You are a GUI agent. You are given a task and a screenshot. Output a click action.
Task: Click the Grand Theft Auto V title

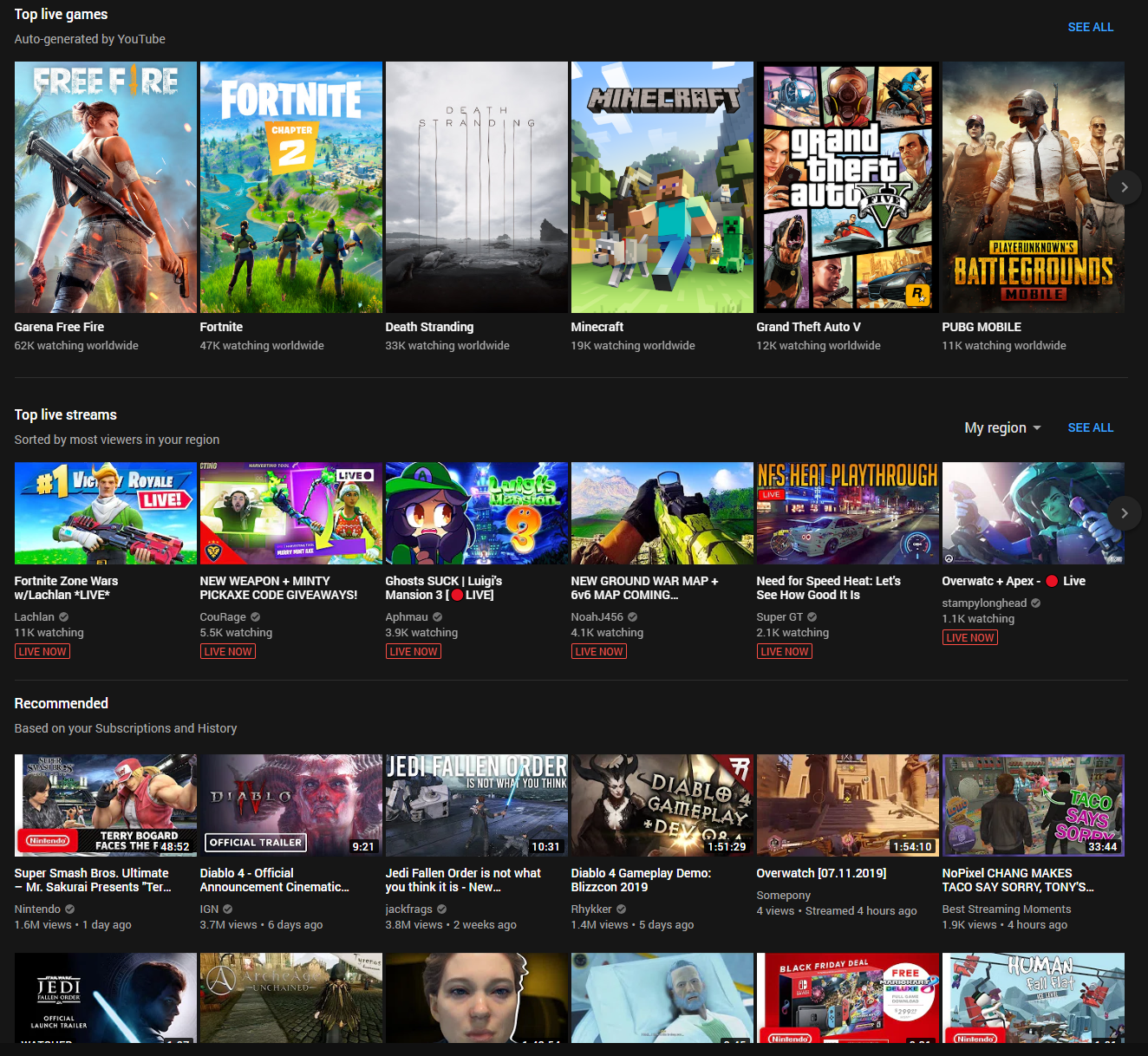[x=809, y=327]
